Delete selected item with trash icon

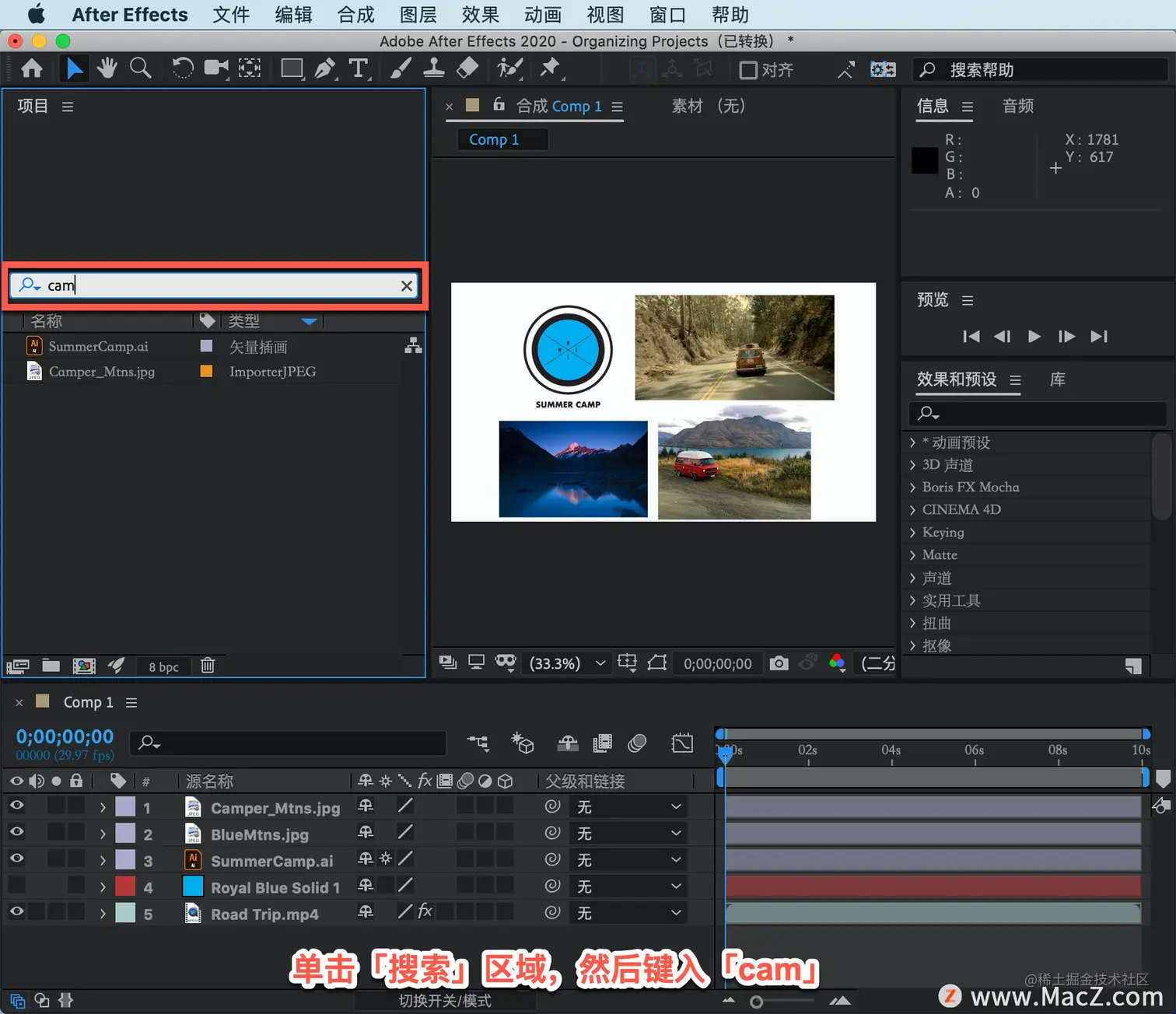[208, 666]
